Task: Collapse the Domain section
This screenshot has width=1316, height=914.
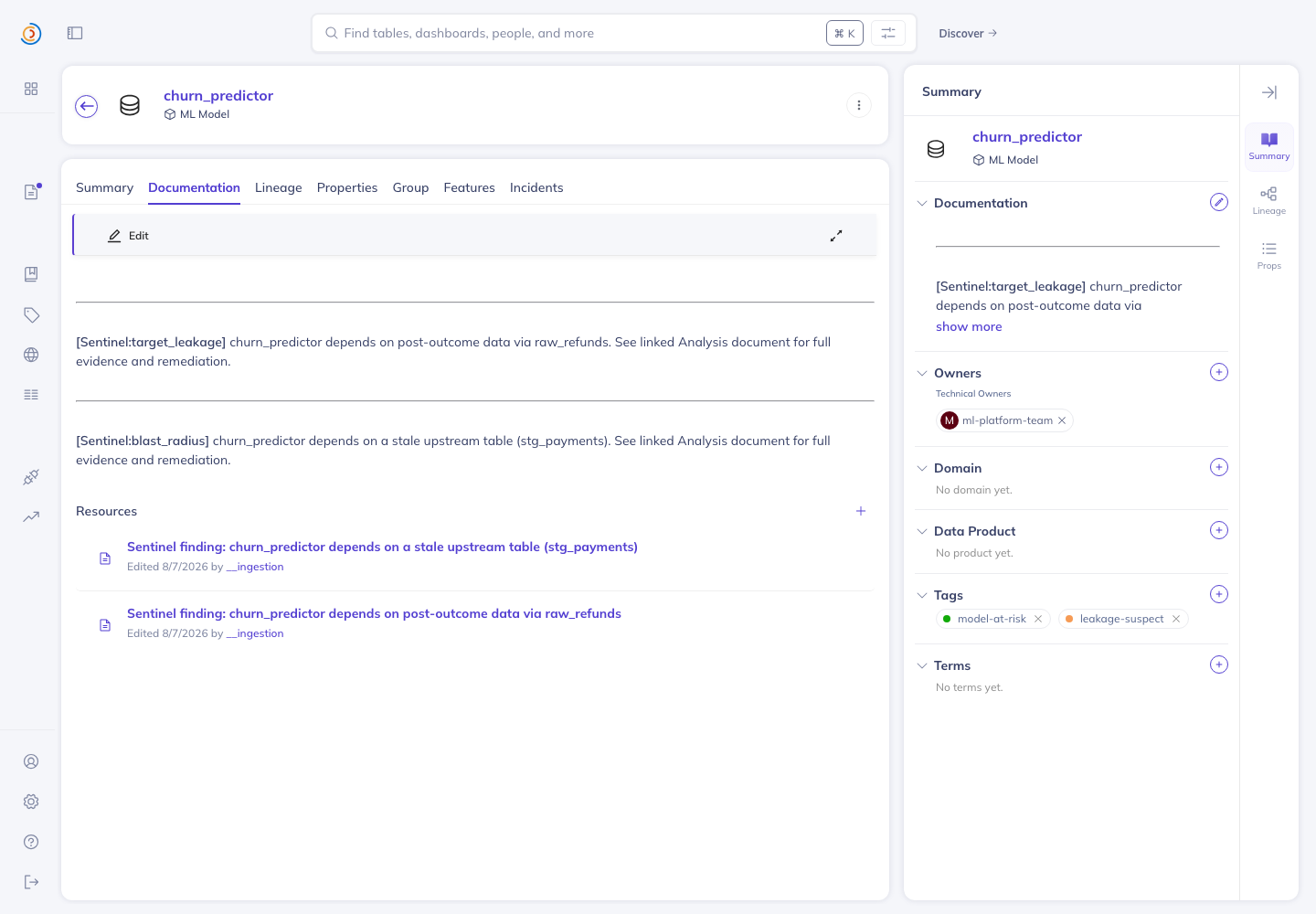Action: pyautogui.click(x=922, y=468)
